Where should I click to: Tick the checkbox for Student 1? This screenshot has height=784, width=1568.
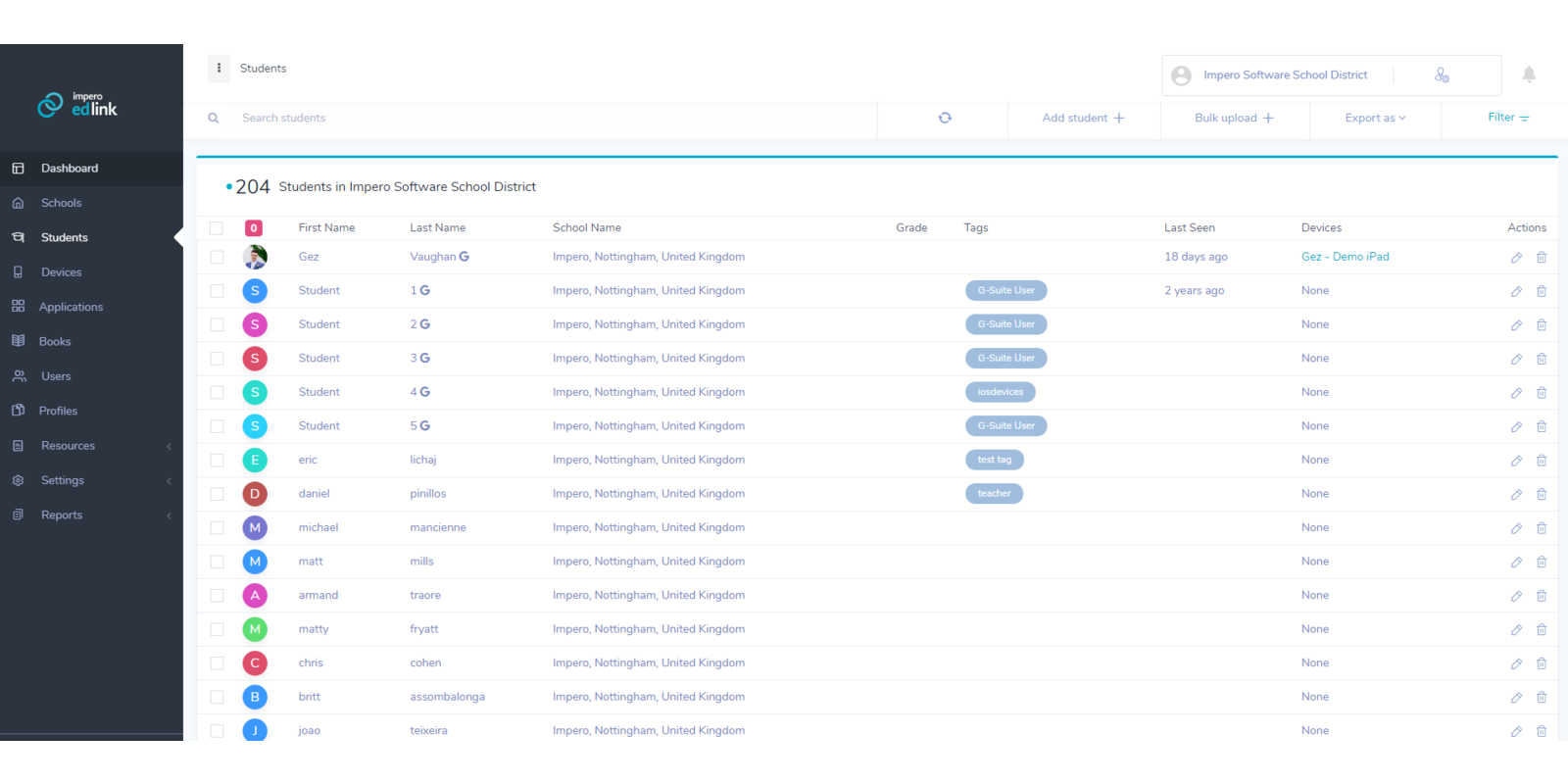[217, 291]
